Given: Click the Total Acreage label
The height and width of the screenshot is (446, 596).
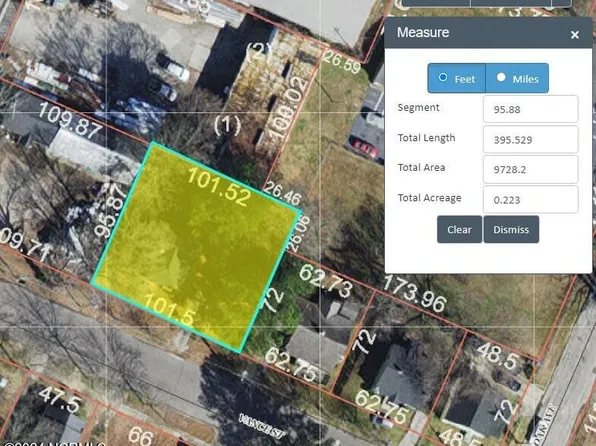Looking at the screenshot, I should (430, 198).
